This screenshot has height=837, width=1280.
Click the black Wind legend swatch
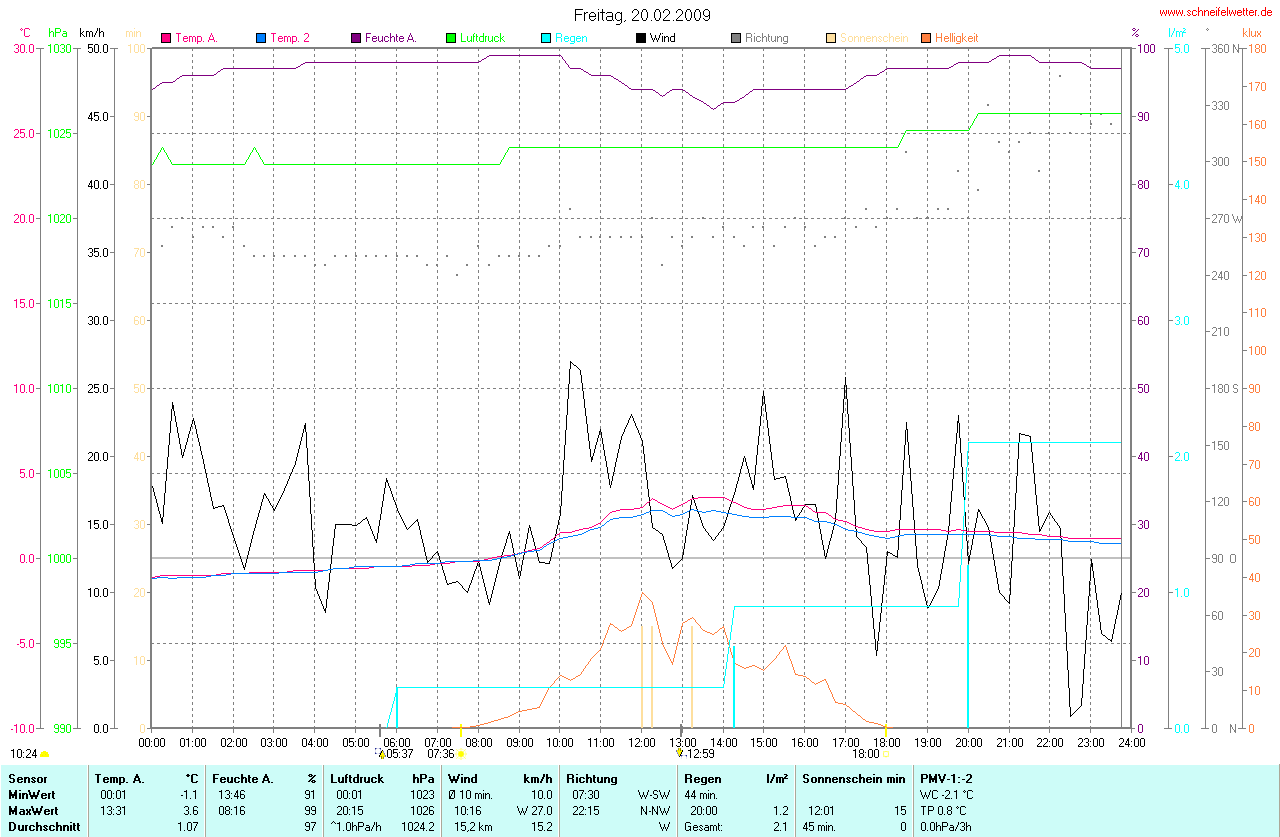coord(641,38)
